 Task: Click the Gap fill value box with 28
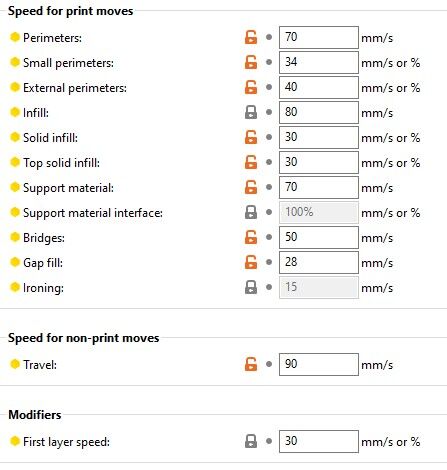pyautogui.click(x=319, y=262)
